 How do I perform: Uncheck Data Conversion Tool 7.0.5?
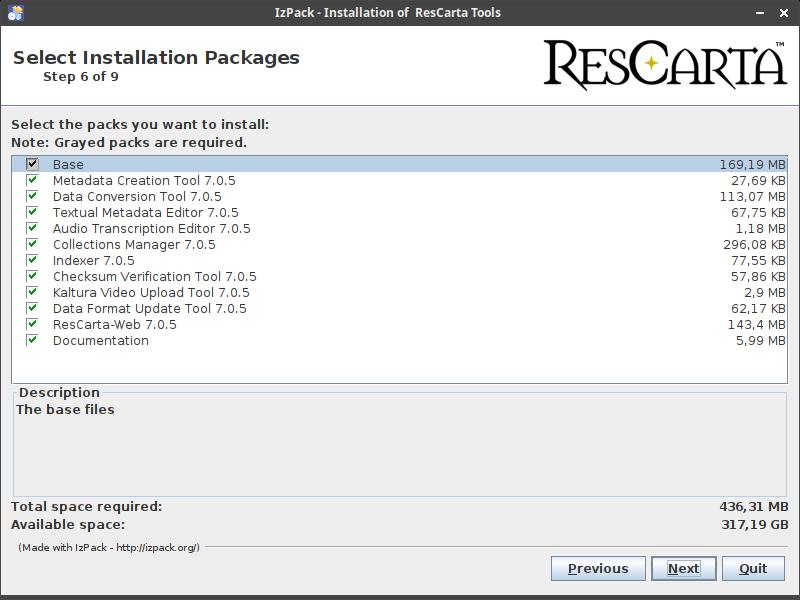[32, 196]
